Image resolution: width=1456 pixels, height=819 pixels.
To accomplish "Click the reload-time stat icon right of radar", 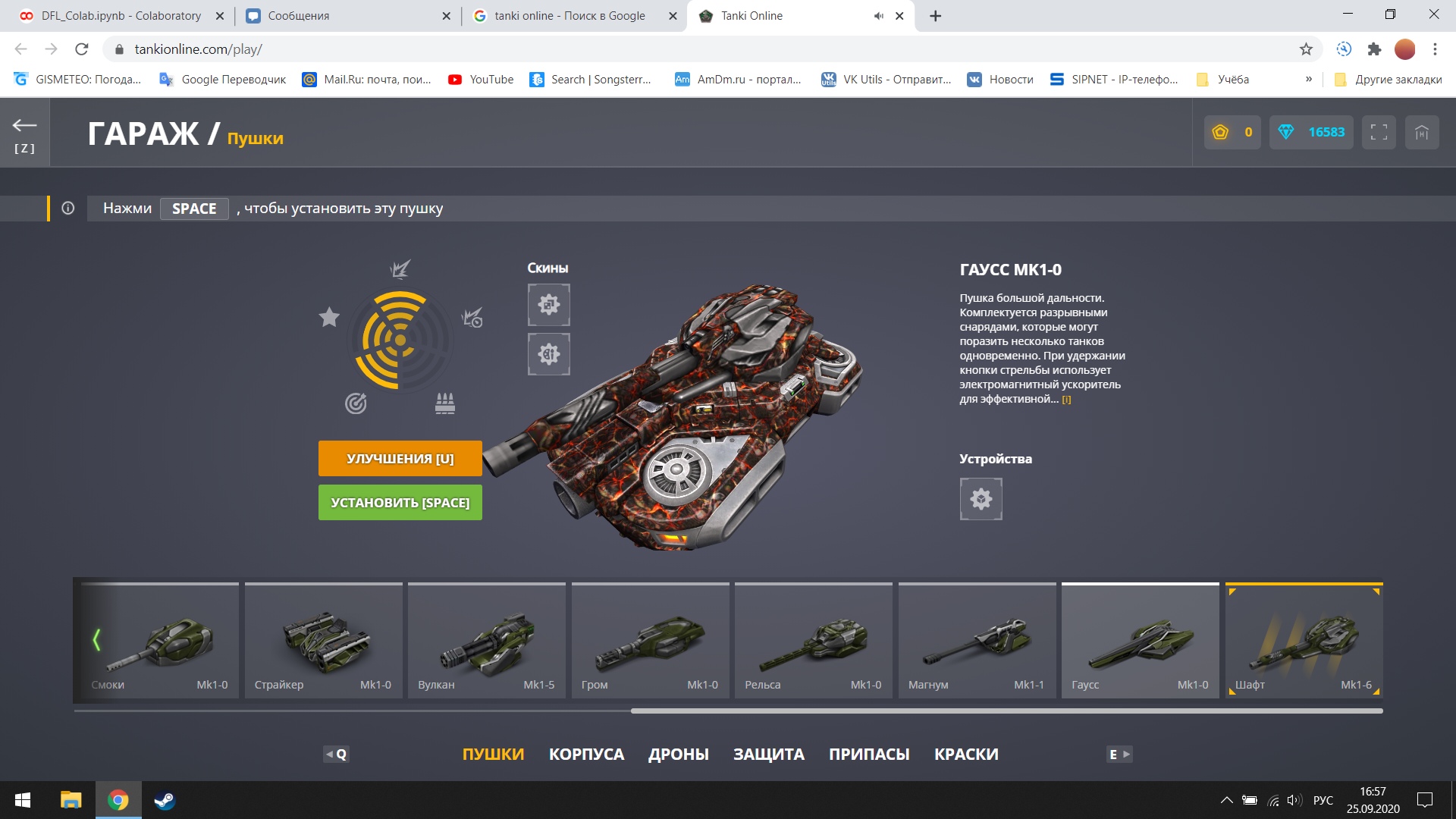I will pos(472,317).
